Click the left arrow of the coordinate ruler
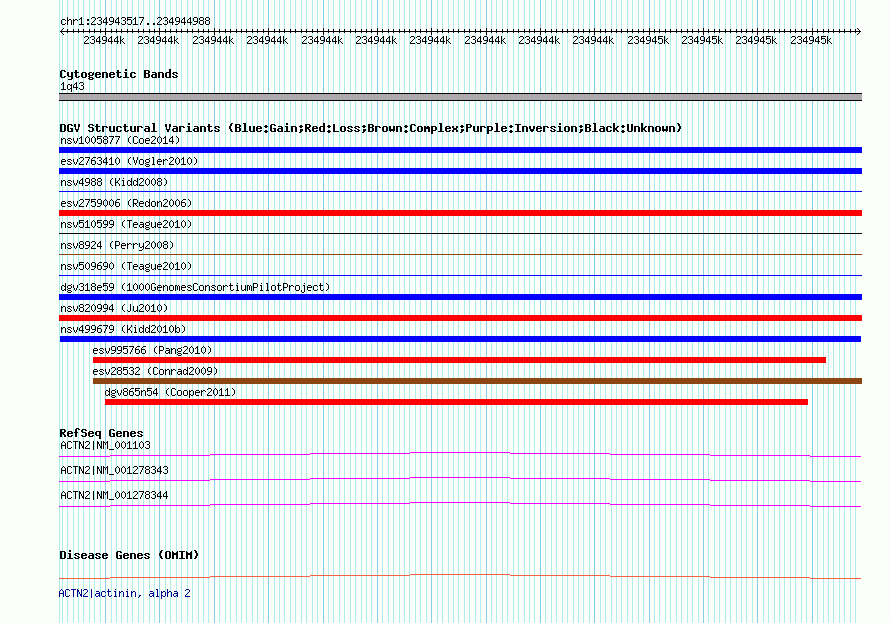The height and width of the screenshot is (623, 890). point(62,31)
